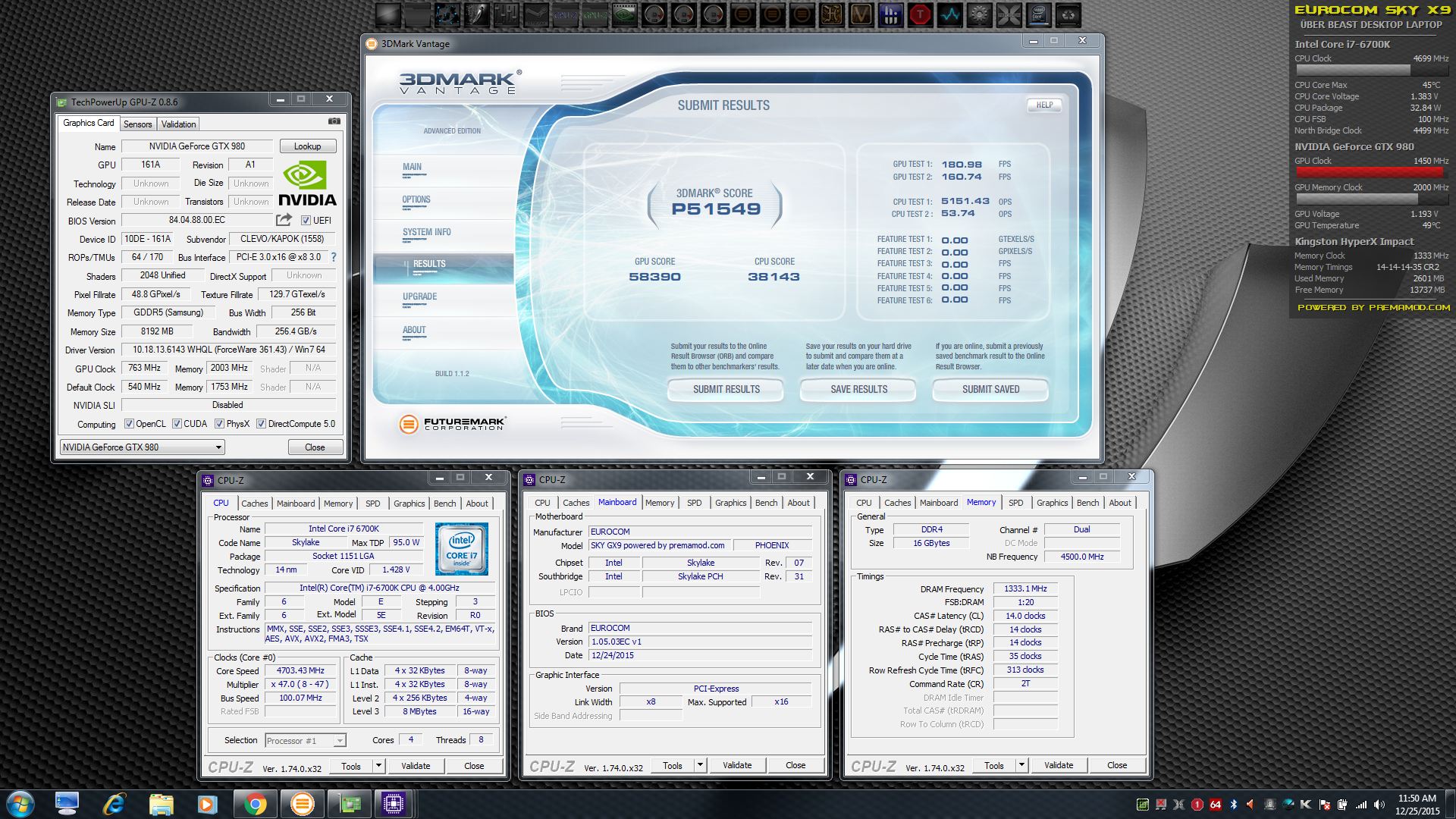Click the Bus Interface question mark icon
Screen dimensions: 1456x819
tap(334, 257)
